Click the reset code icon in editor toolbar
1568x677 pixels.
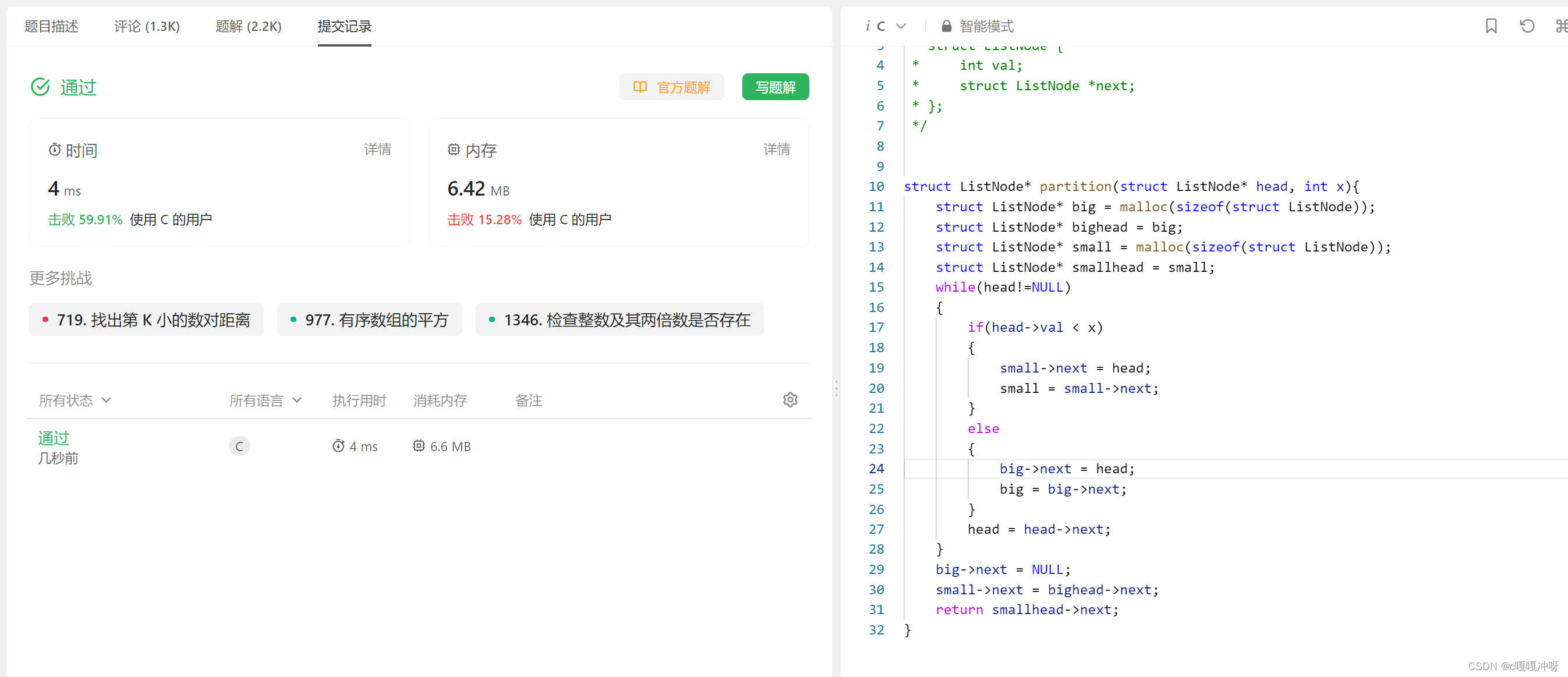[x=1527, y=26]
